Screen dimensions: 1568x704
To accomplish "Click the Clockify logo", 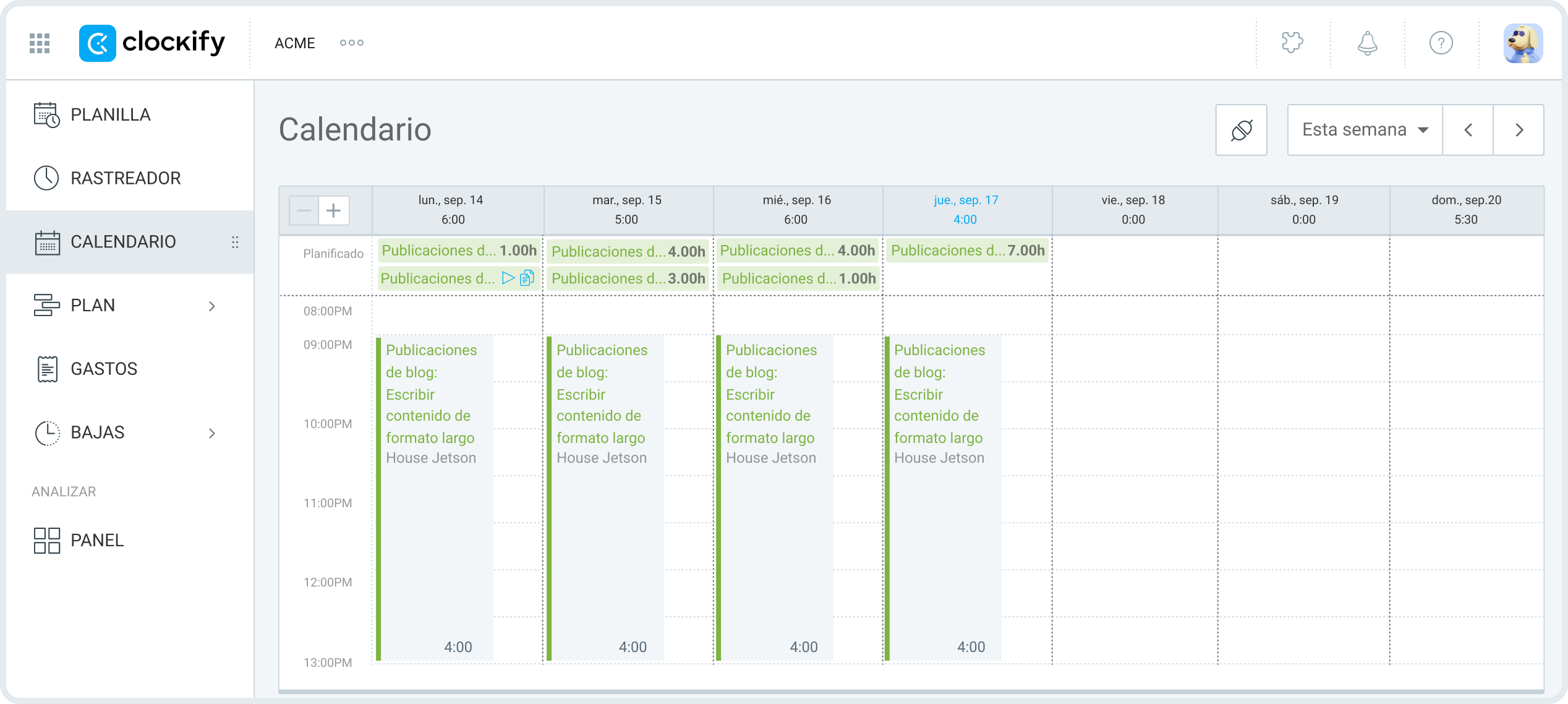I will [152, 43].
